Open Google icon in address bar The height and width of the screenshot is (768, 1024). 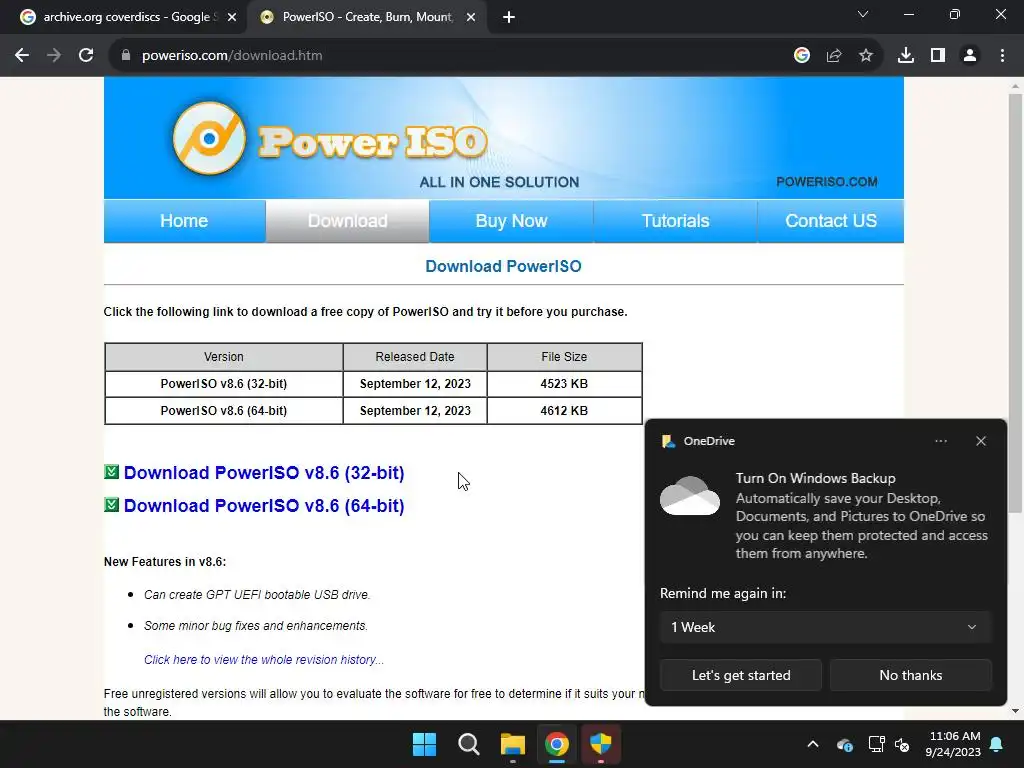[802, 56]
